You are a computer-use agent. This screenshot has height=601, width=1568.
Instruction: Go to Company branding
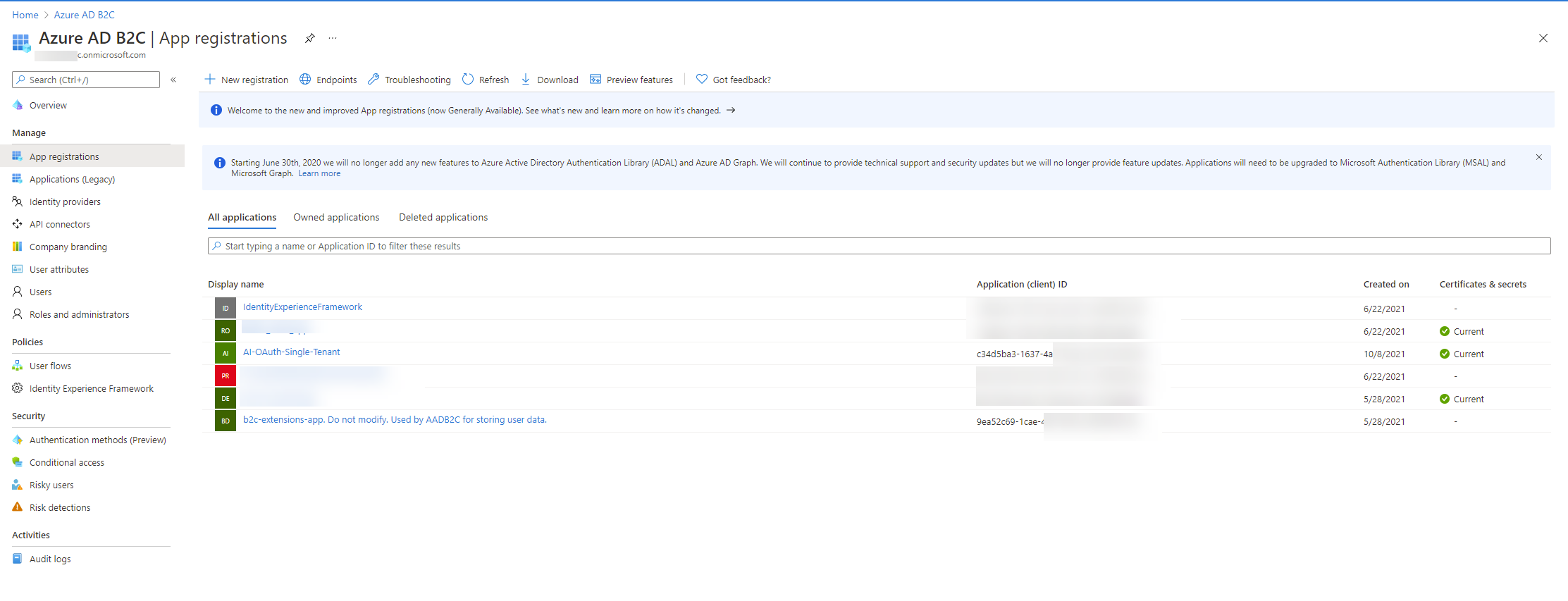coord(68,247)
